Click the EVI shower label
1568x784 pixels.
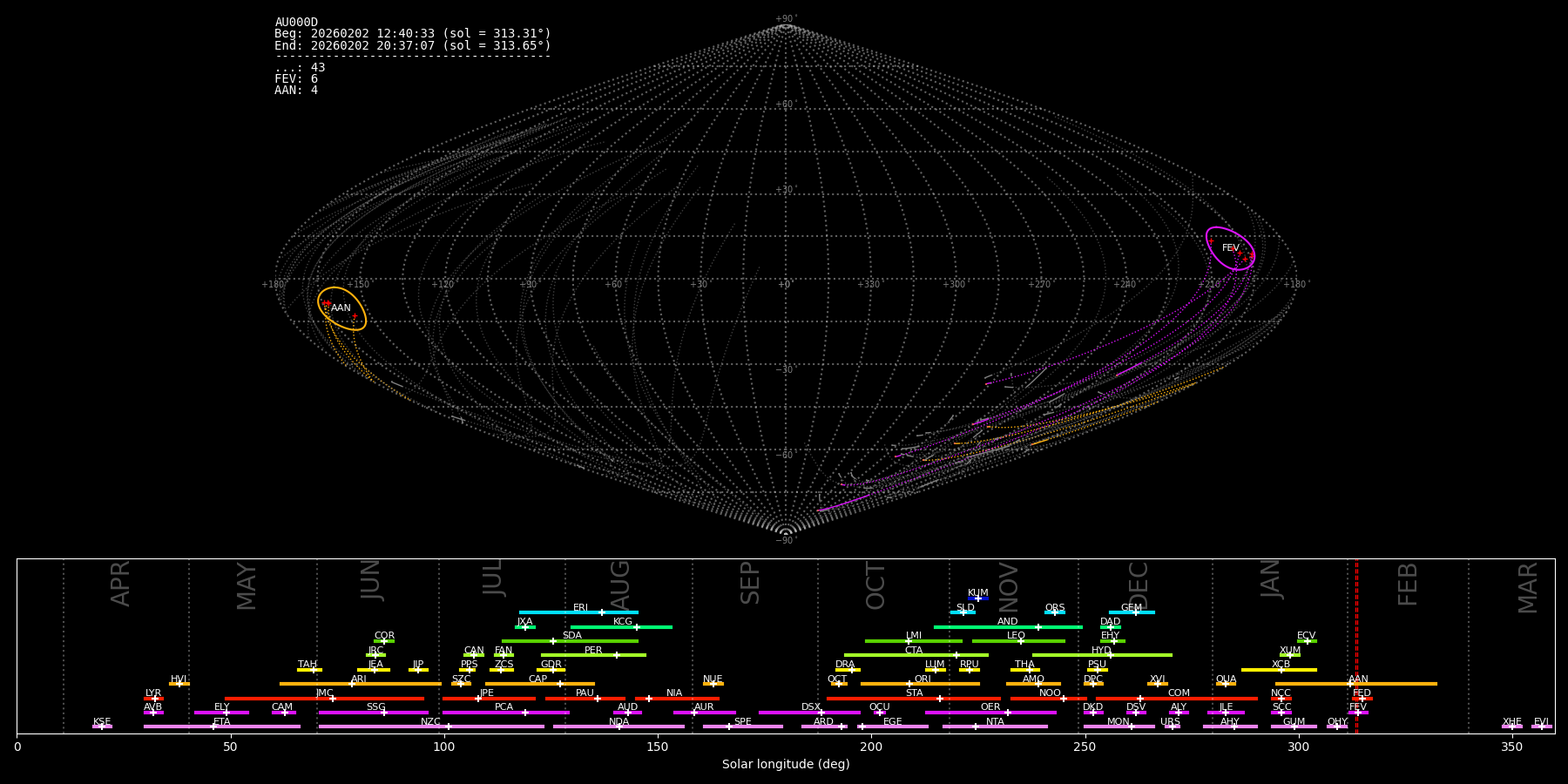pyautogui.click(x=1541, y=722)
